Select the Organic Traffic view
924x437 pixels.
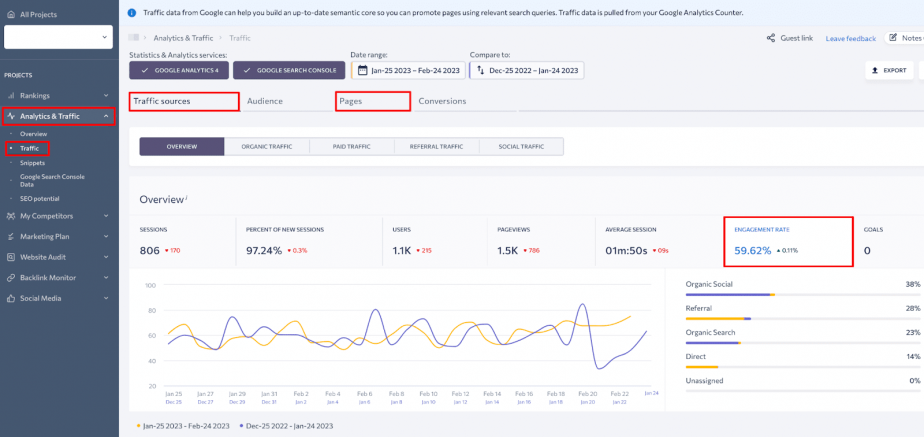click(x=266, y=147)
